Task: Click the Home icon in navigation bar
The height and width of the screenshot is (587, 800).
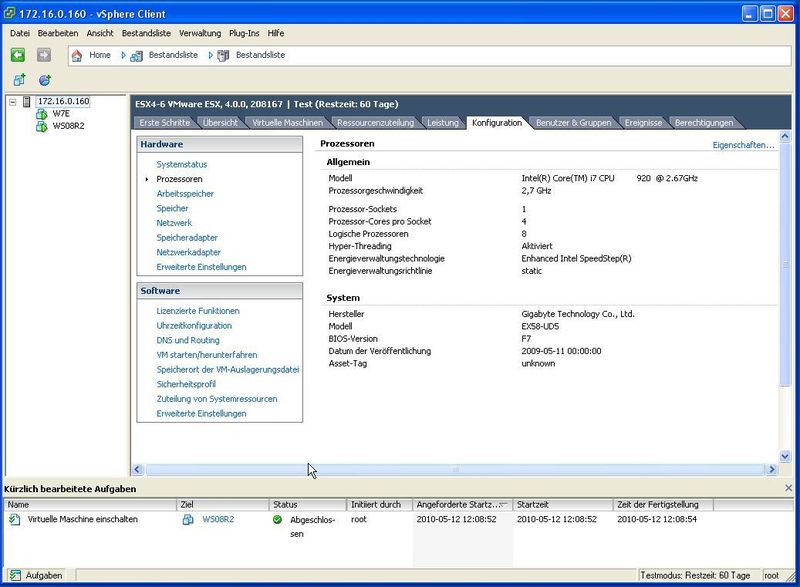Action: pos(77,55)
